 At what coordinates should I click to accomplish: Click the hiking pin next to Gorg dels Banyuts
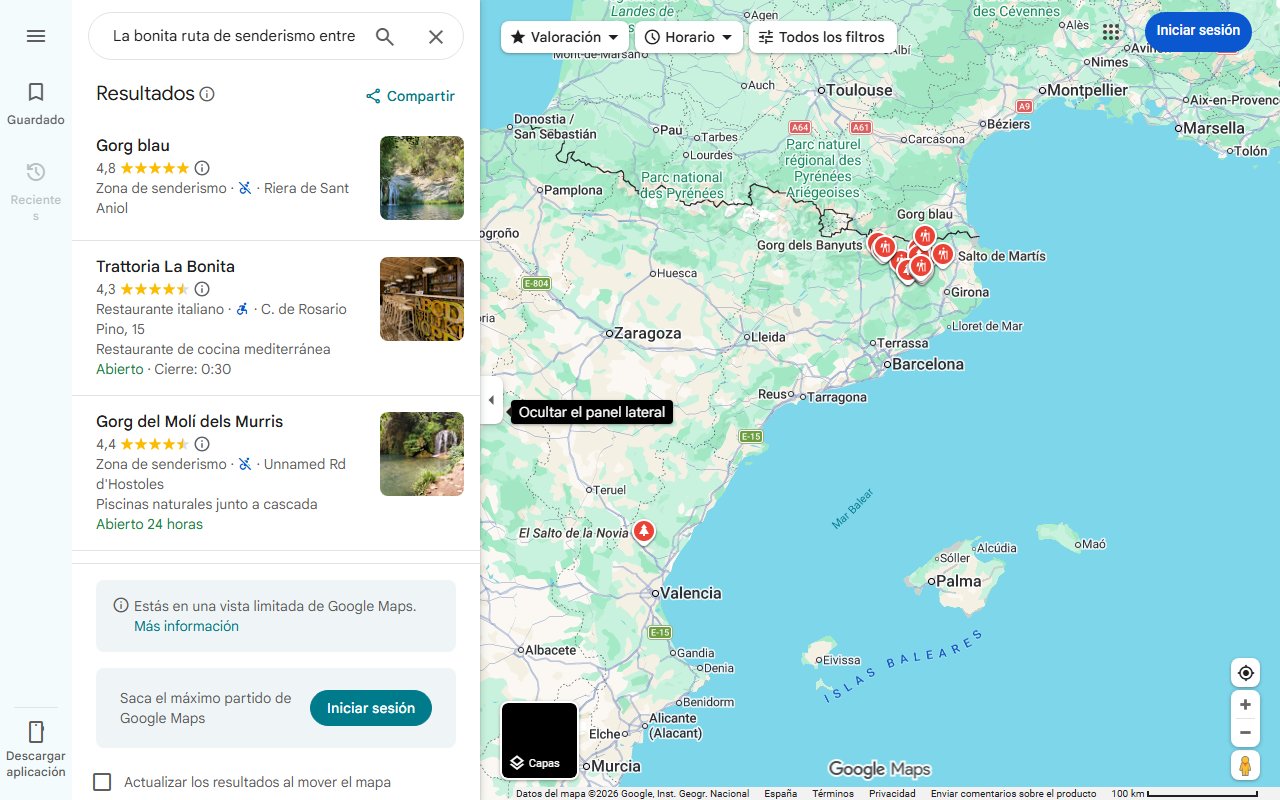pos(884,246)
